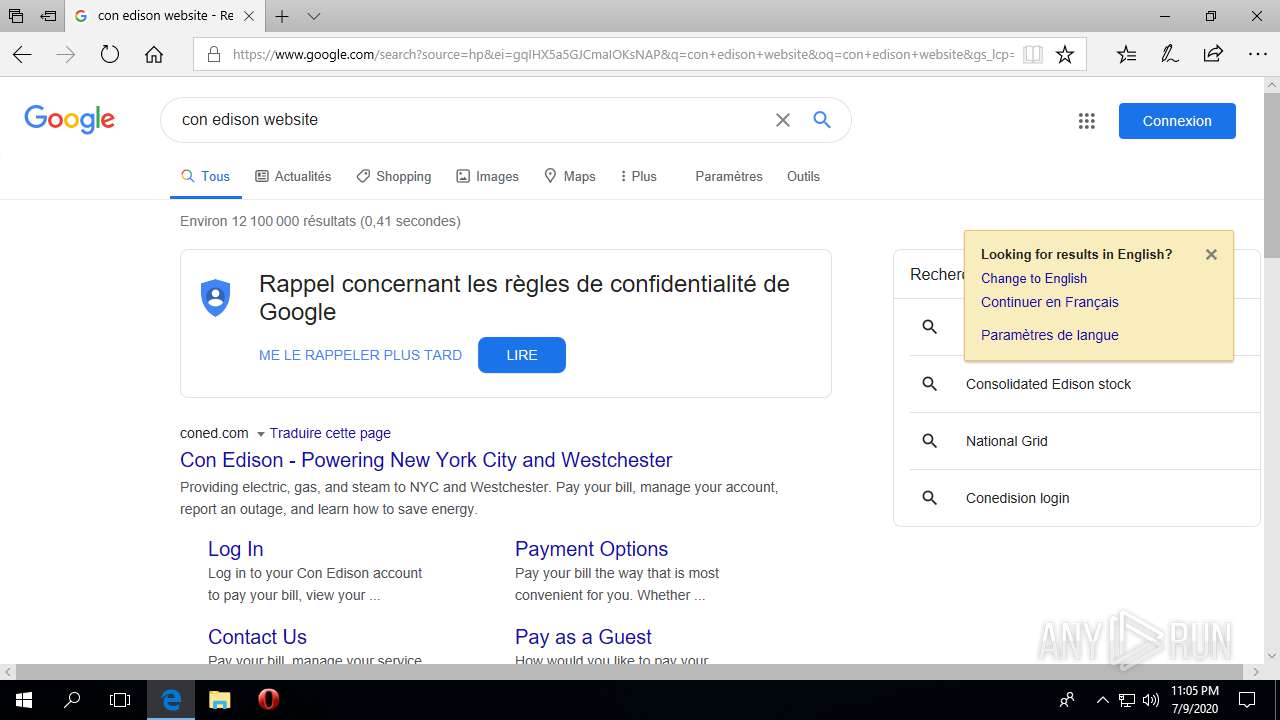The height and width of the screenshot is (720, 1280).
Task: Click Traduire cette page link
Action: tap(330, 433)
